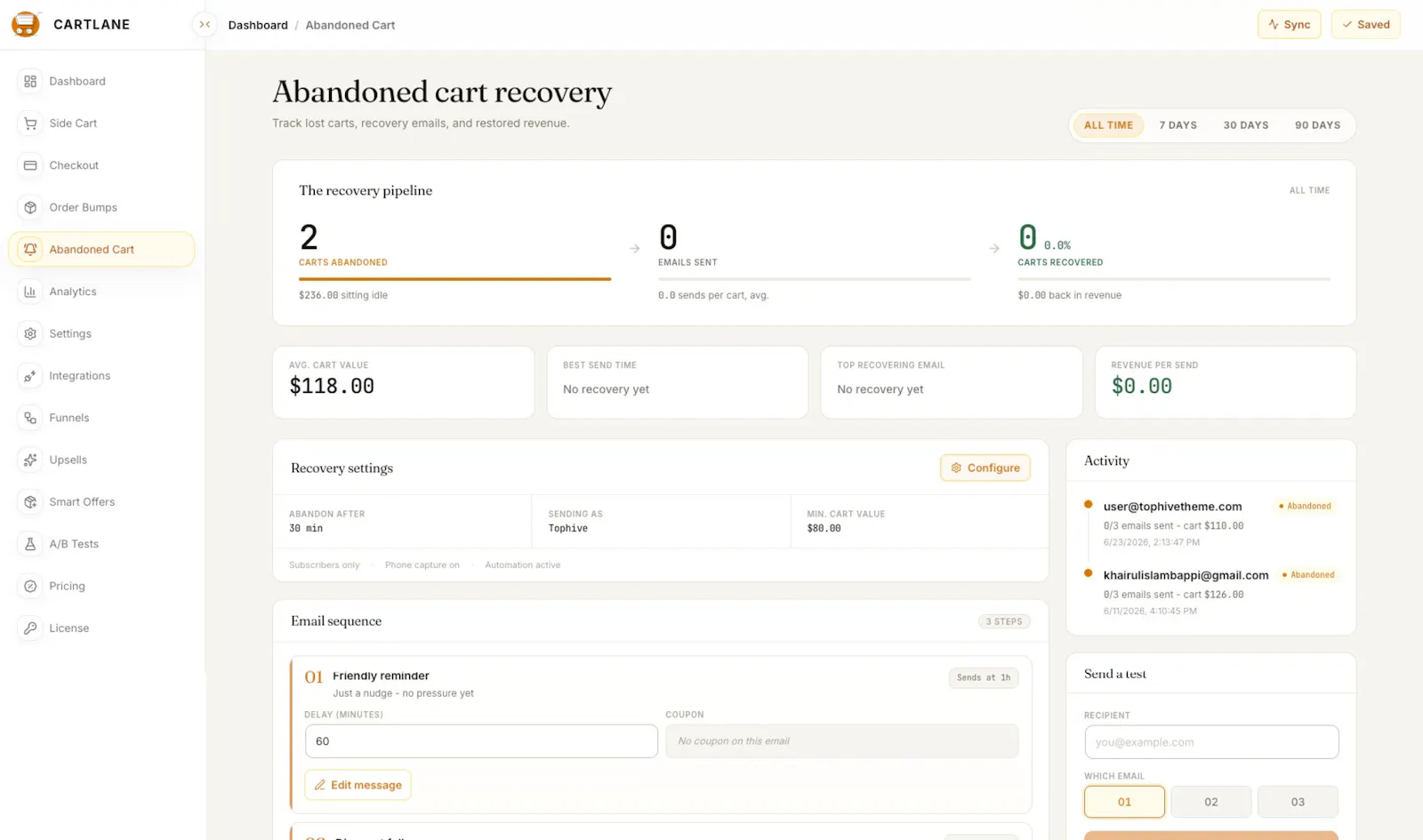Click the $0.00 back in revenue text
The image size is (1423, 840).
pyautogui.click(x=1069, y=295)
